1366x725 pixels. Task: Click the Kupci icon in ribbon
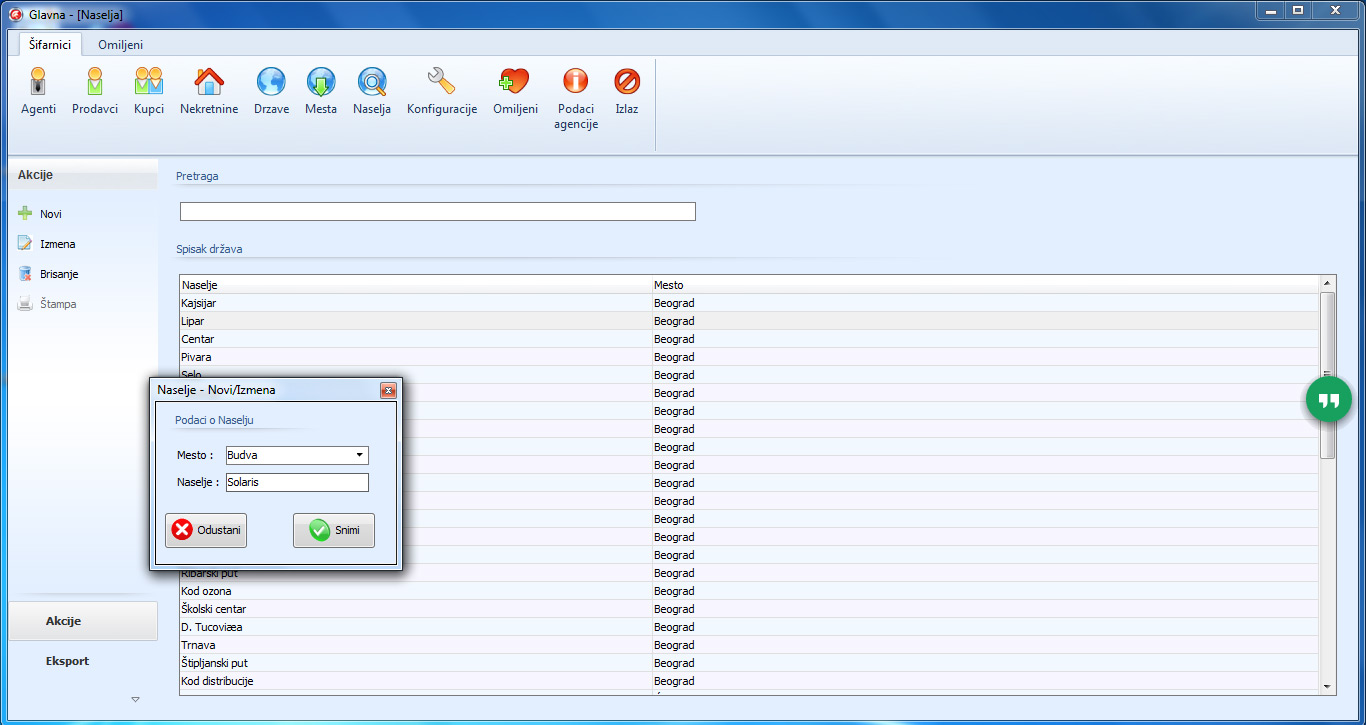coord(149,82)
